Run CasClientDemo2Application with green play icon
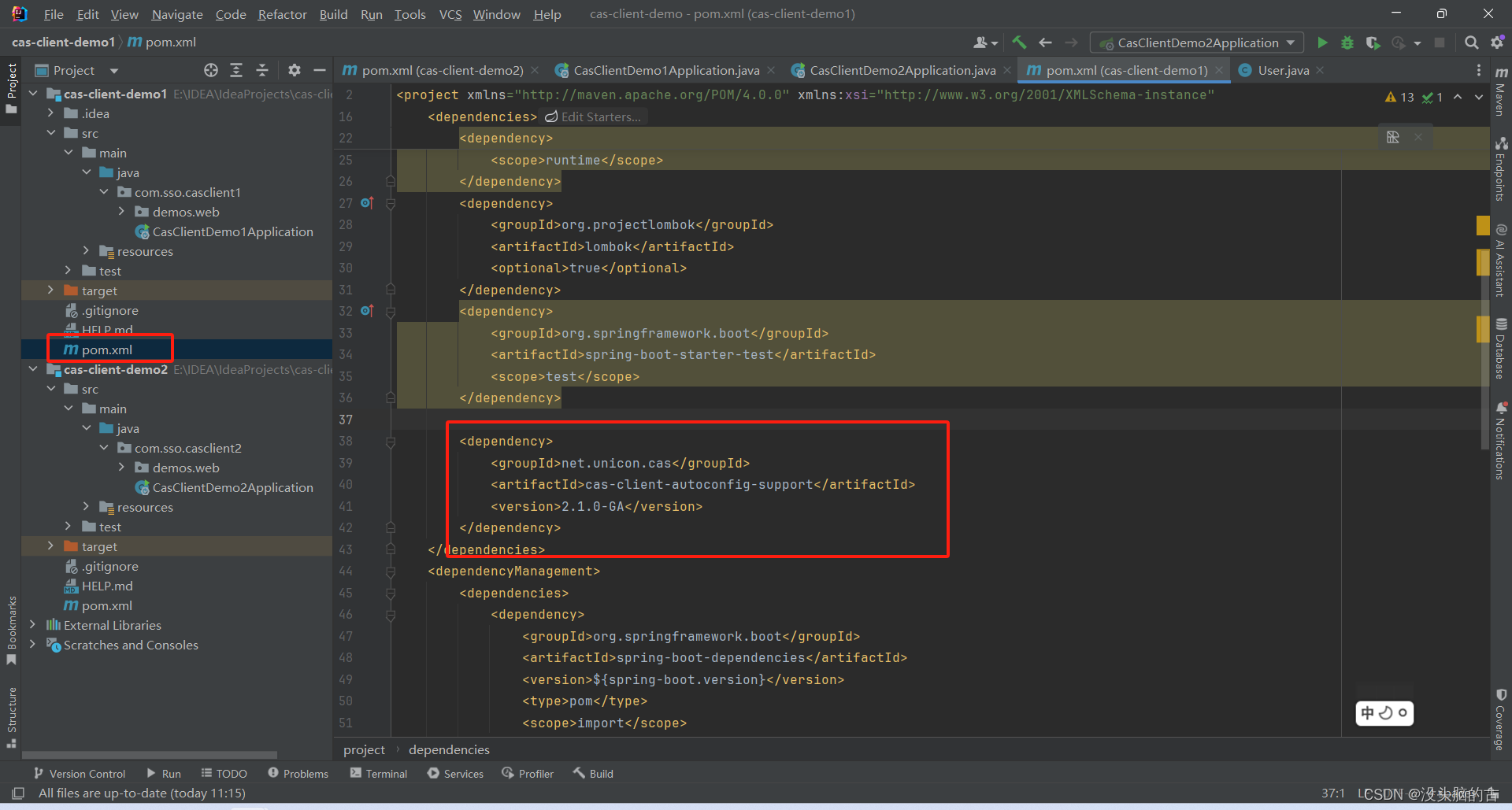 pos(1322,43)
